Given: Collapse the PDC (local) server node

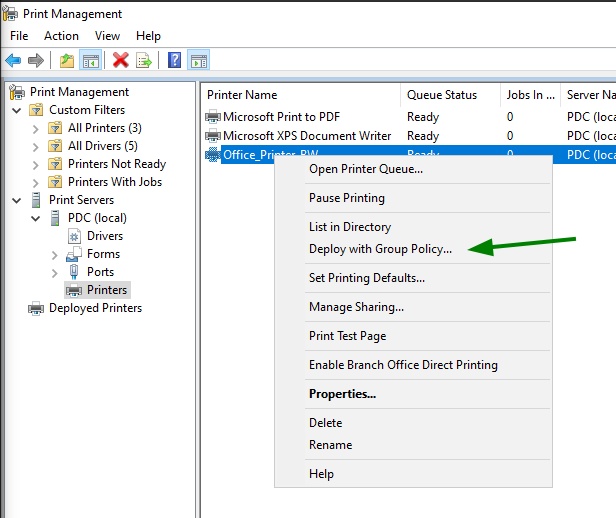Looking at the screenshot, I should point(35,218).
